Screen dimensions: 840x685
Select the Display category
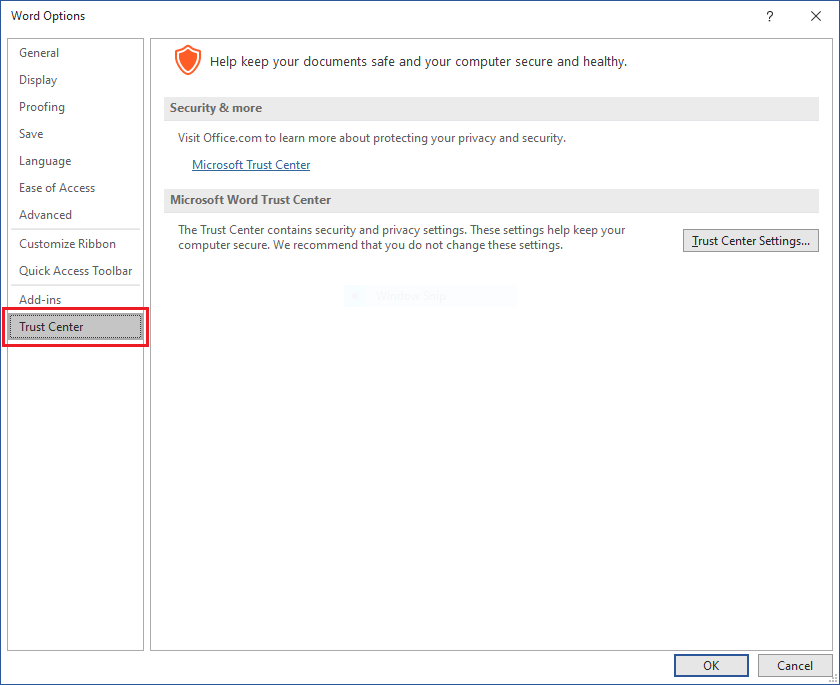(x=75, y=80)
